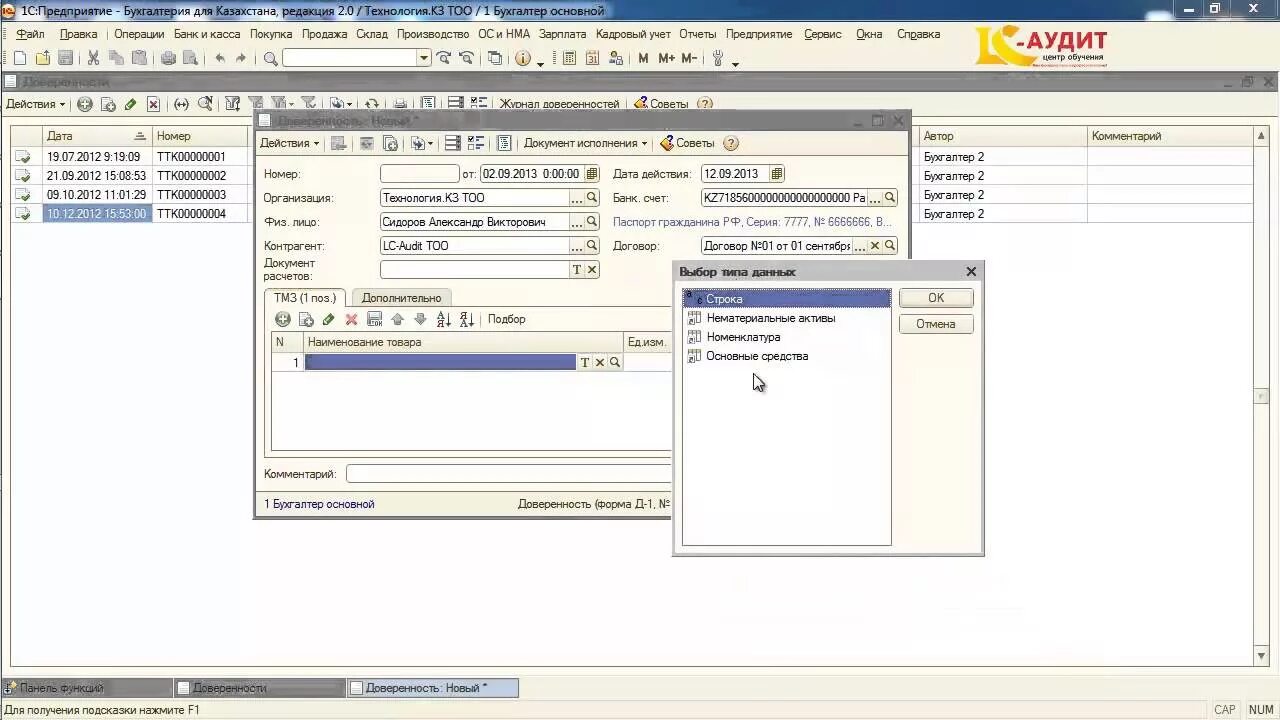1280x720 pixels.
Task: Click Sort ascending icon in ТМЗ toolbar
Action: coord(444,319)
